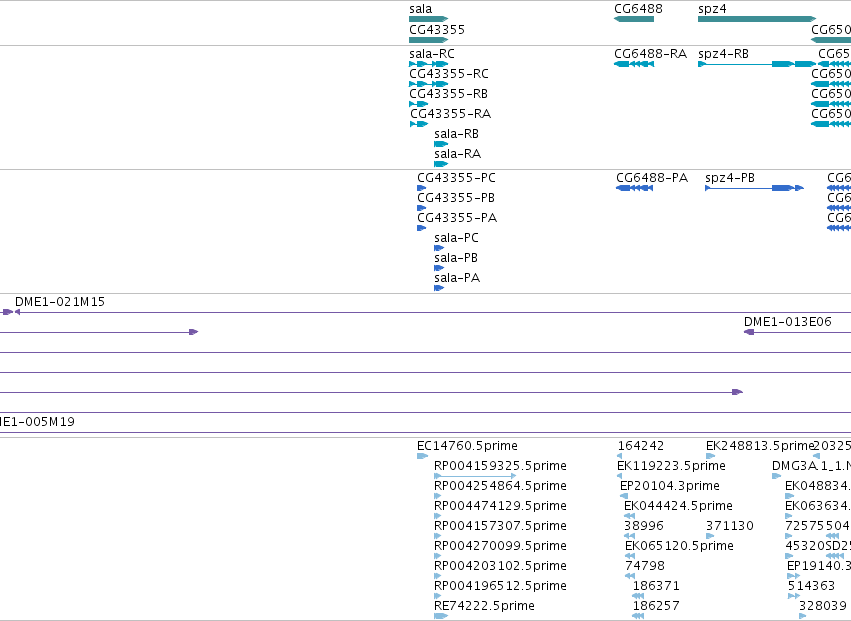The height and width of the screenshot is (621, 851).
Task: Click the partially shown 005M19 BAC label
Action: coord(37,422)
